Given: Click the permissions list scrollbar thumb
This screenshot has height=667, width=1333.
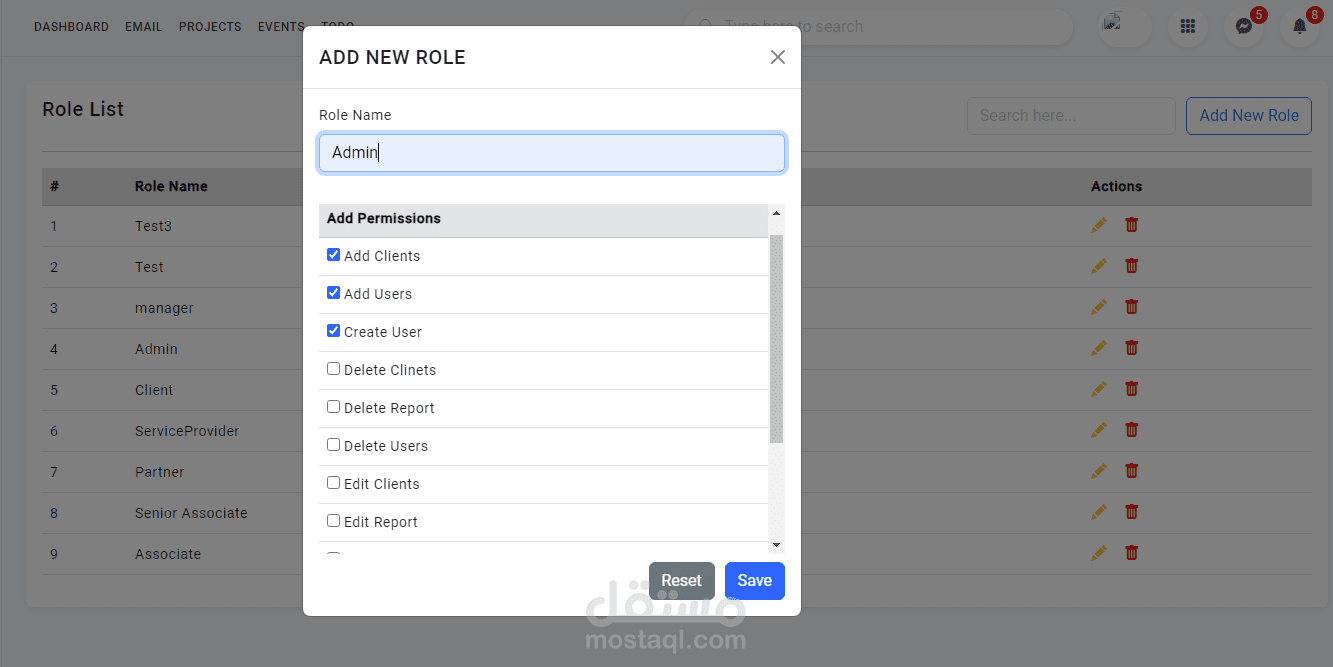Looking at the screenshot, I should tap(776, 340).
